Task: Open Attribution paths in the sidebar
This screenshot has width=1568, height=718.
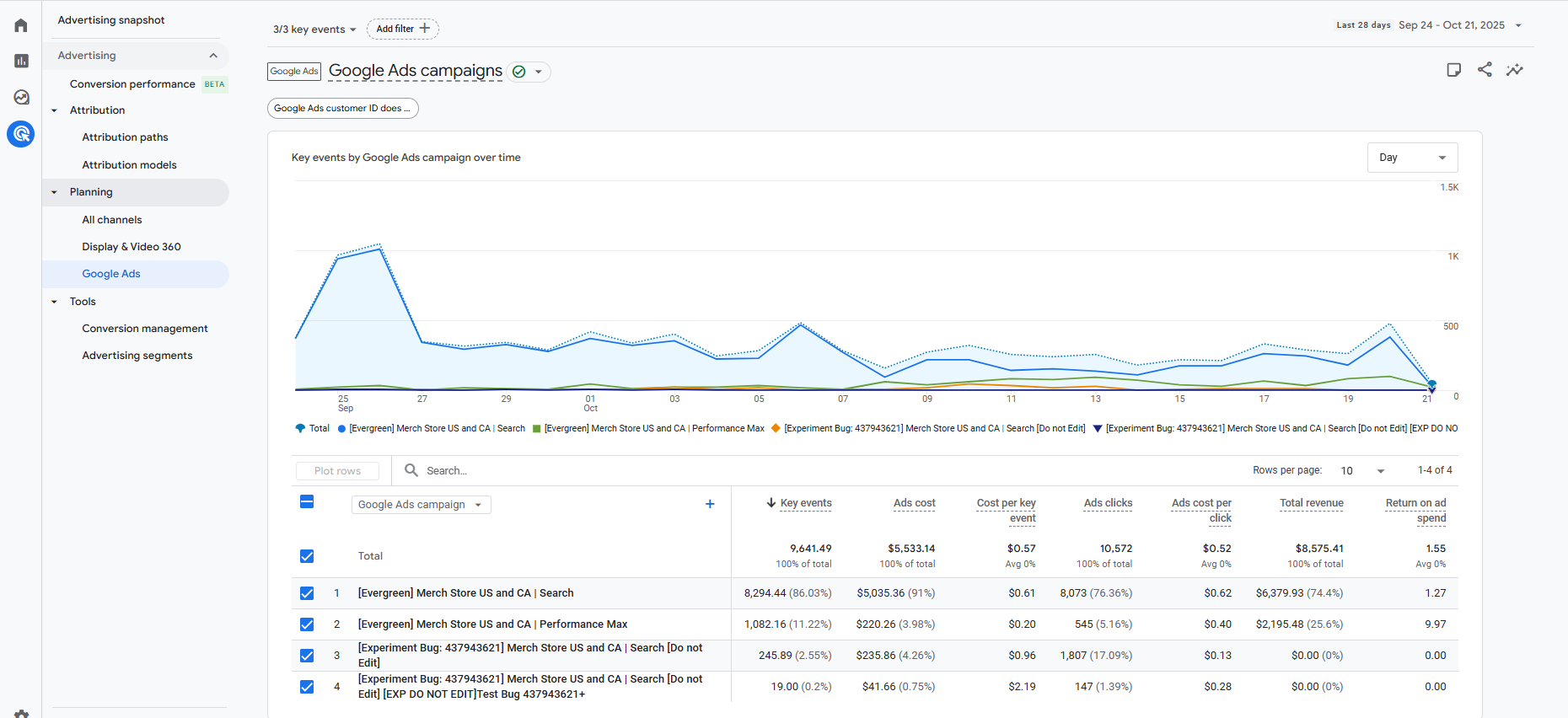Action: coord(125,137)
